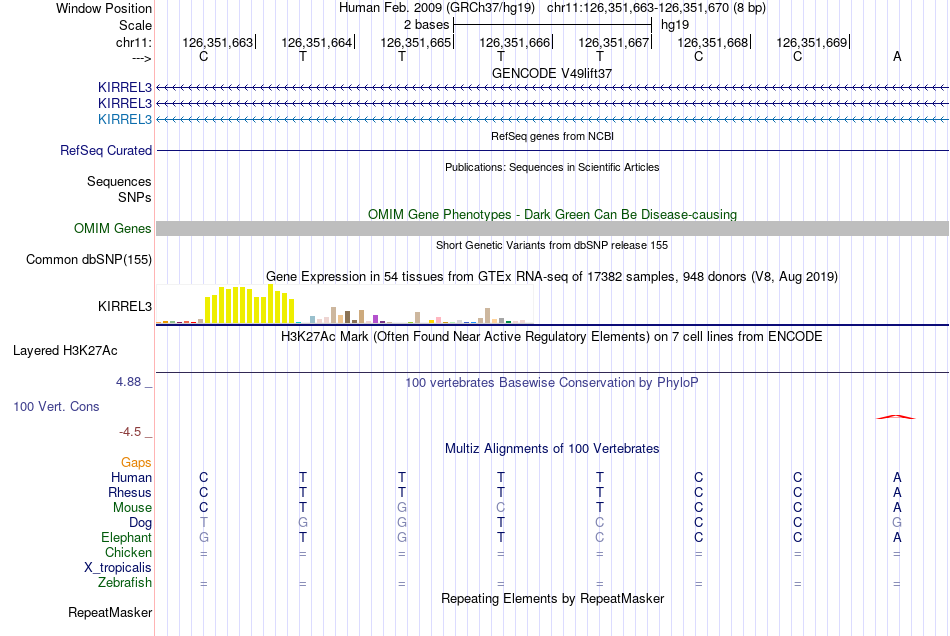Image resolution: width=950 pixels, height=636 pixels.
Task: Click the -4.5 PhyloP lower scale value
Action: coord(130,432)
